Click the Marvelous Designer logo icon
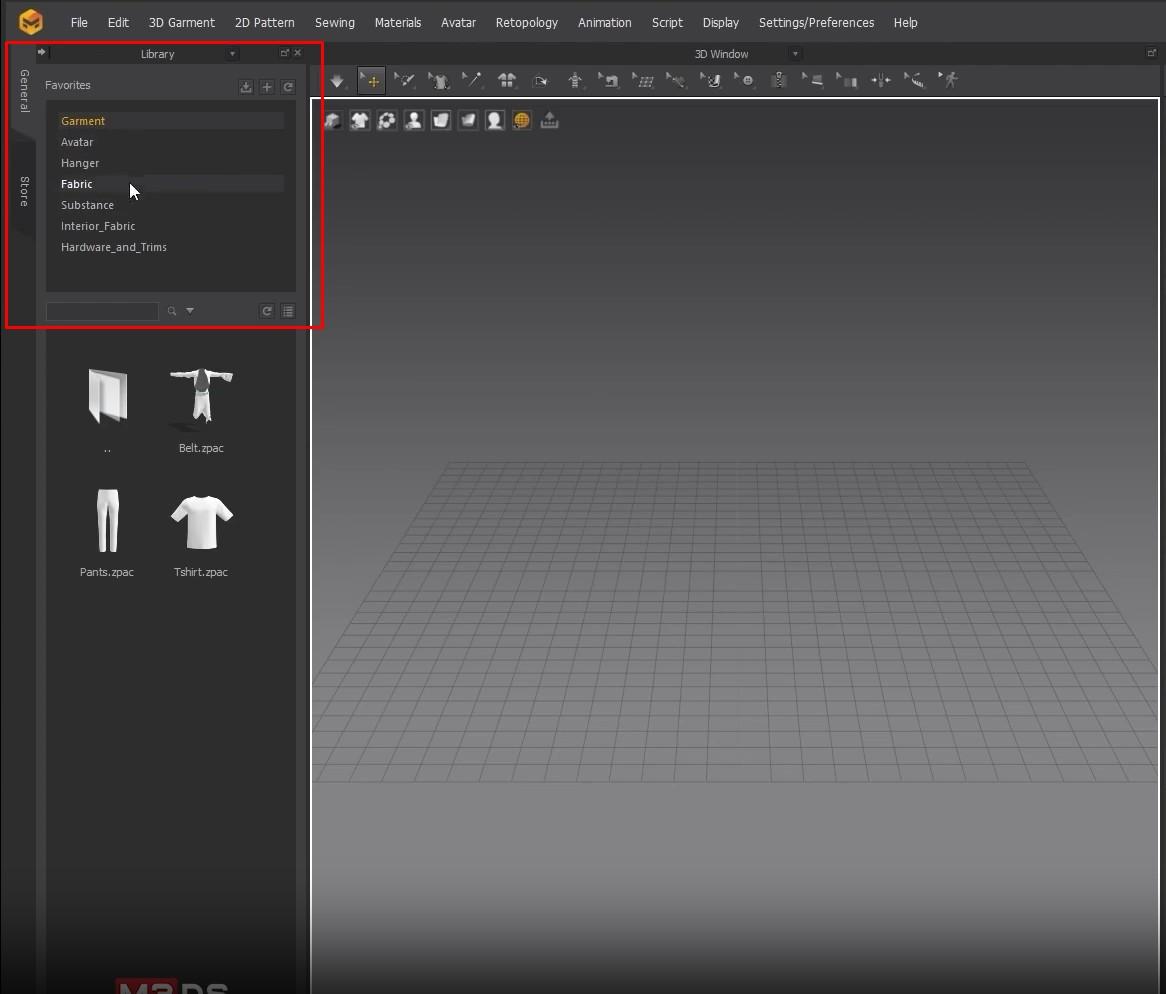 pyautogui.click(x=30, y=22)
